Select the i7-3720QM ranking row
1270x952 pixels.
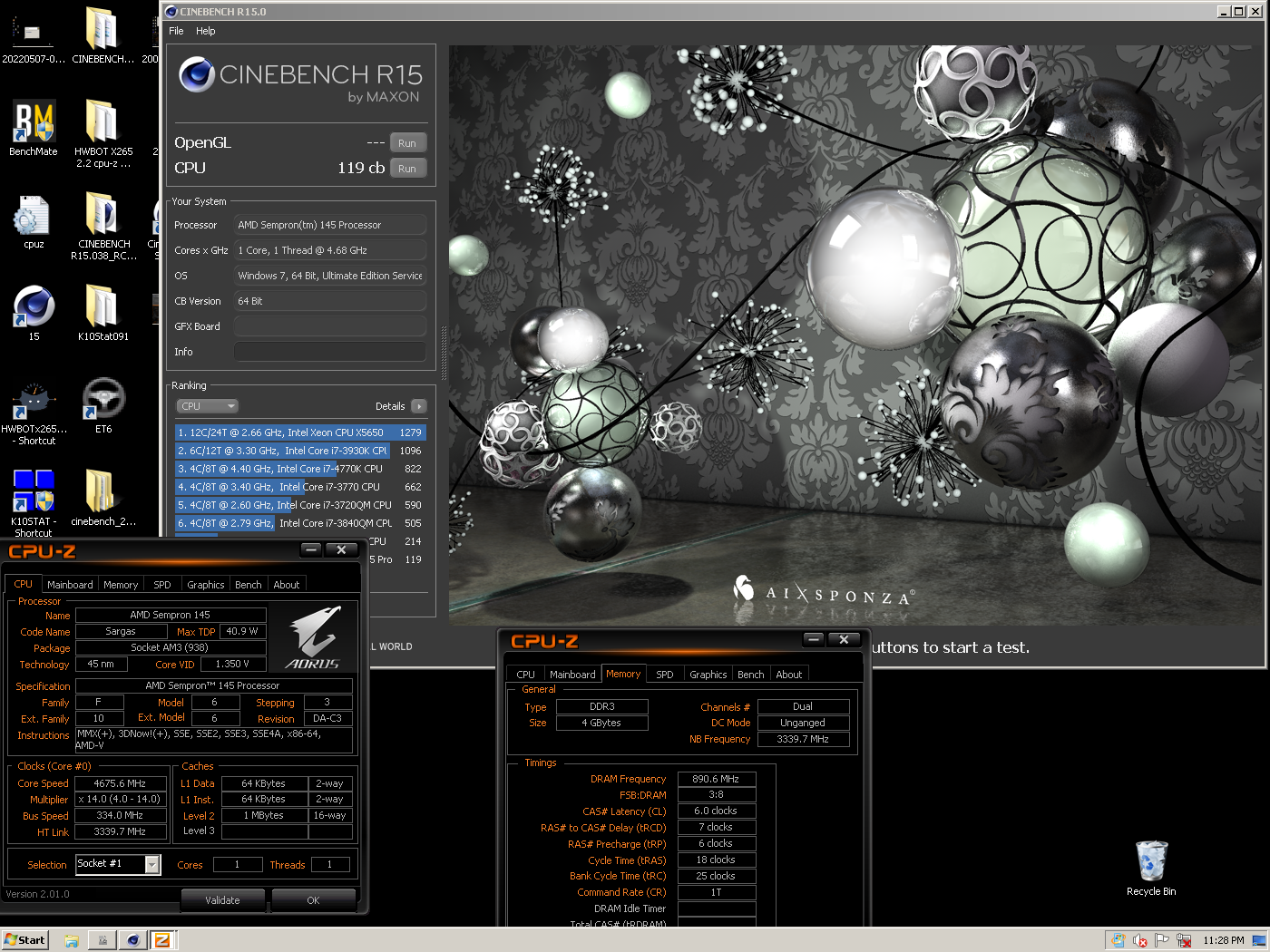tap(300, 505)
